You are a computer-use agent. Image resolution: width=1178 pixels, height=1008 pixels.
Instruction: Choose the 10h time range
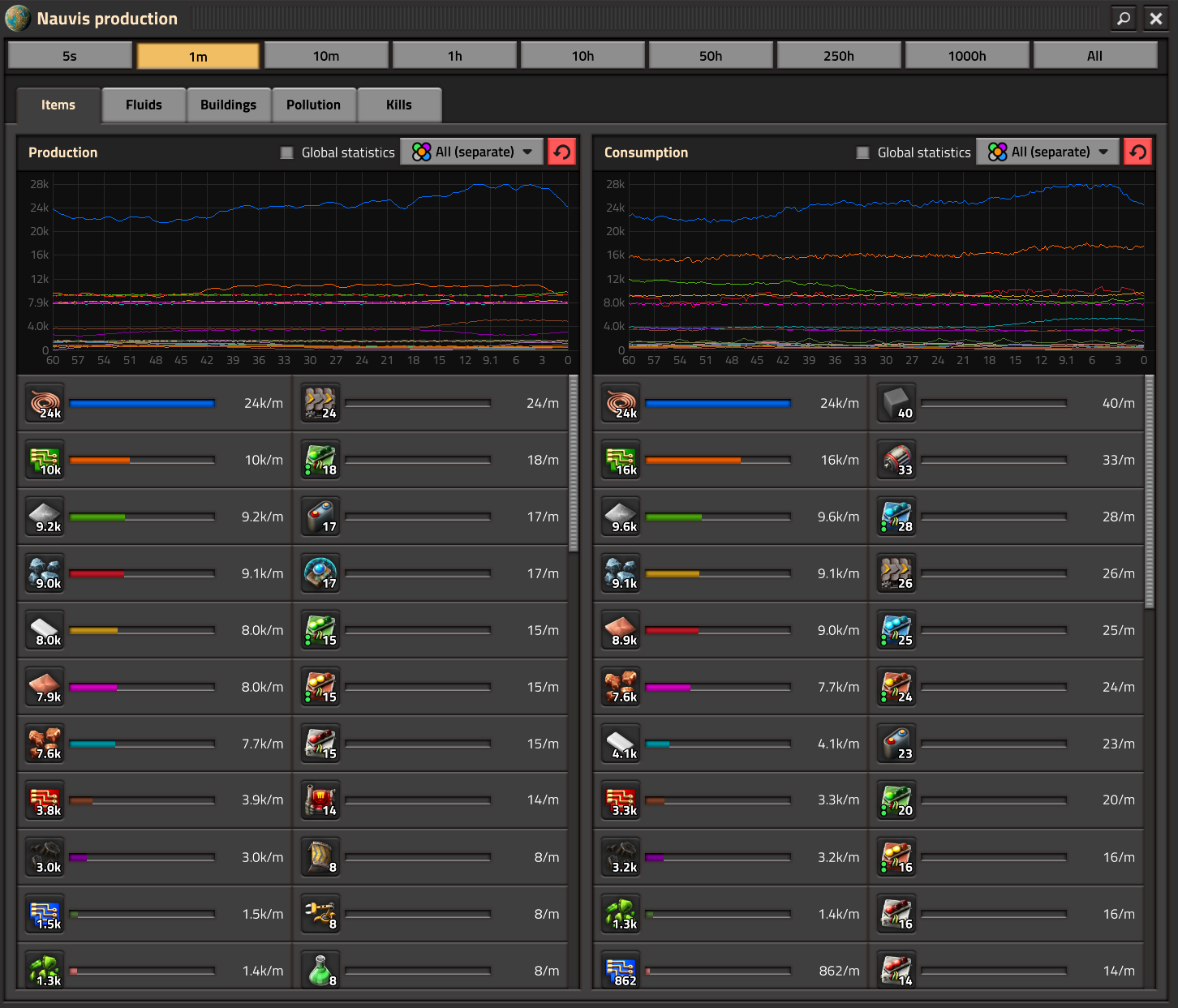(583, 56)
